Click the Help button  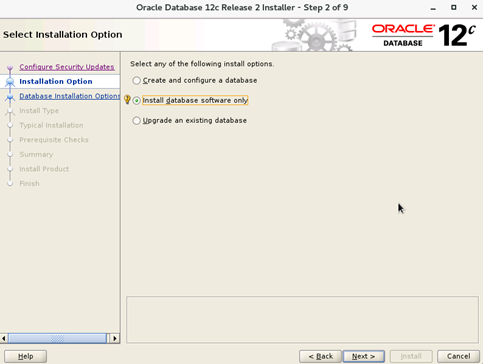tap(26, 356)
